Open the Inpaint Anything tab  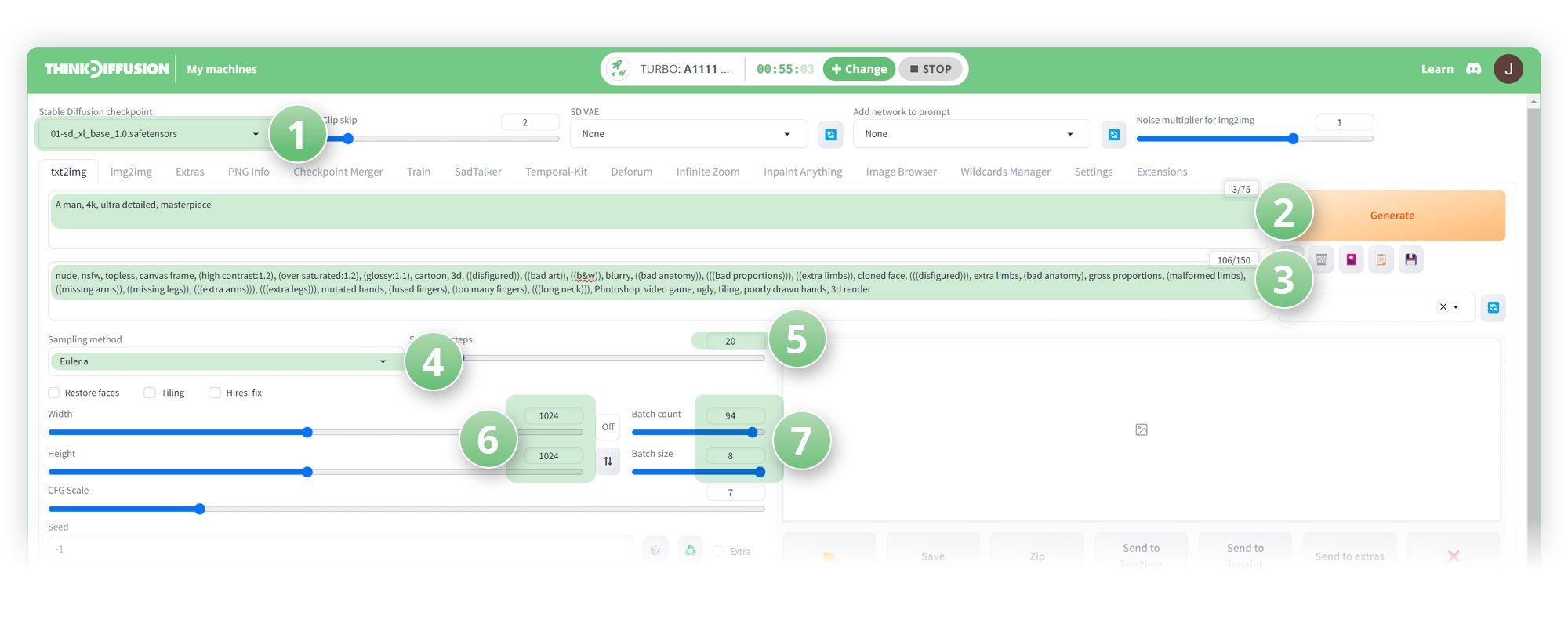point(803,172)
